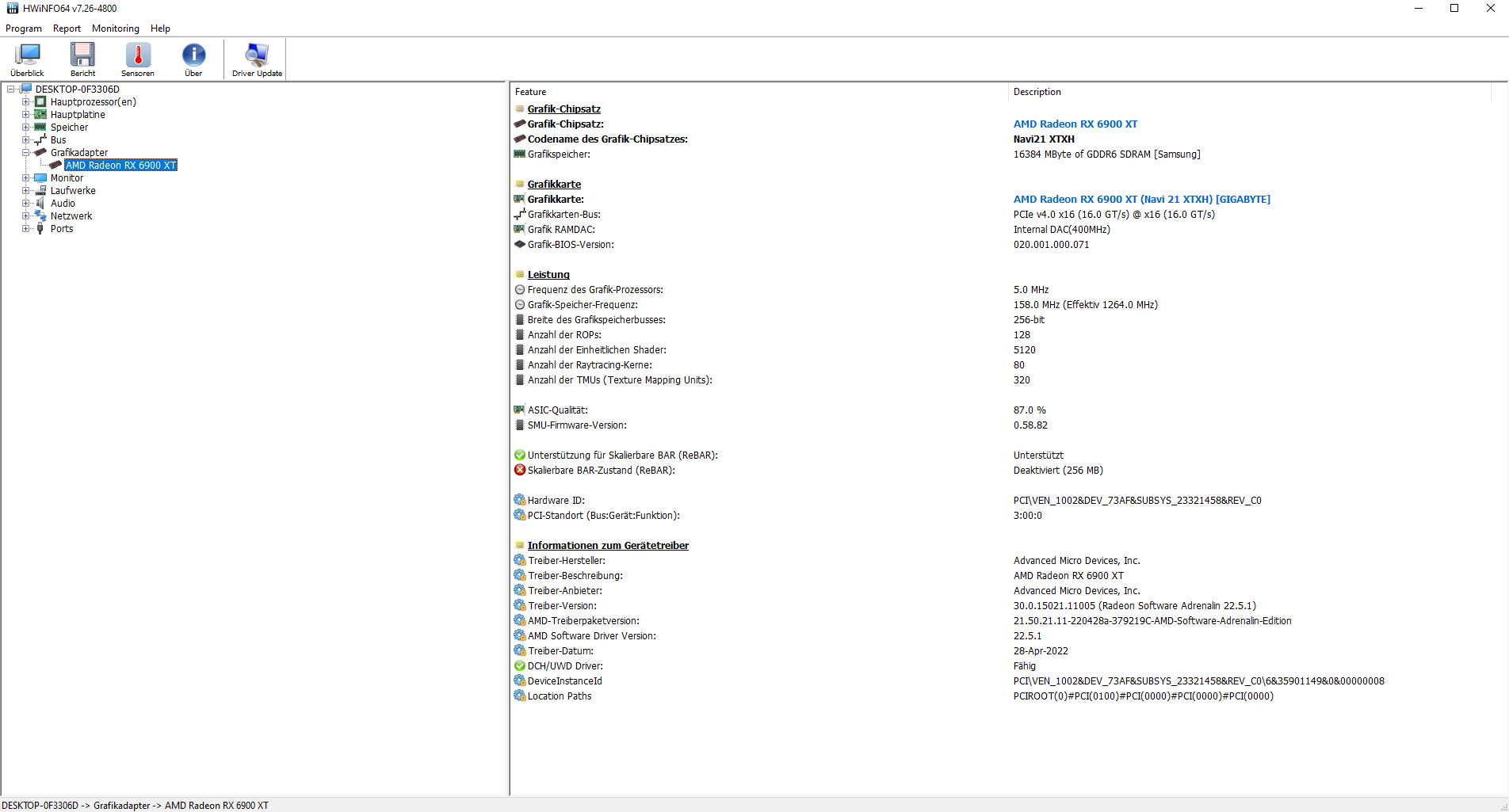Click the Hauptprozessor(en) CPU icon
Image resolution: width=1509 pixels, height=812 pixels.
[x=40, y=101]
